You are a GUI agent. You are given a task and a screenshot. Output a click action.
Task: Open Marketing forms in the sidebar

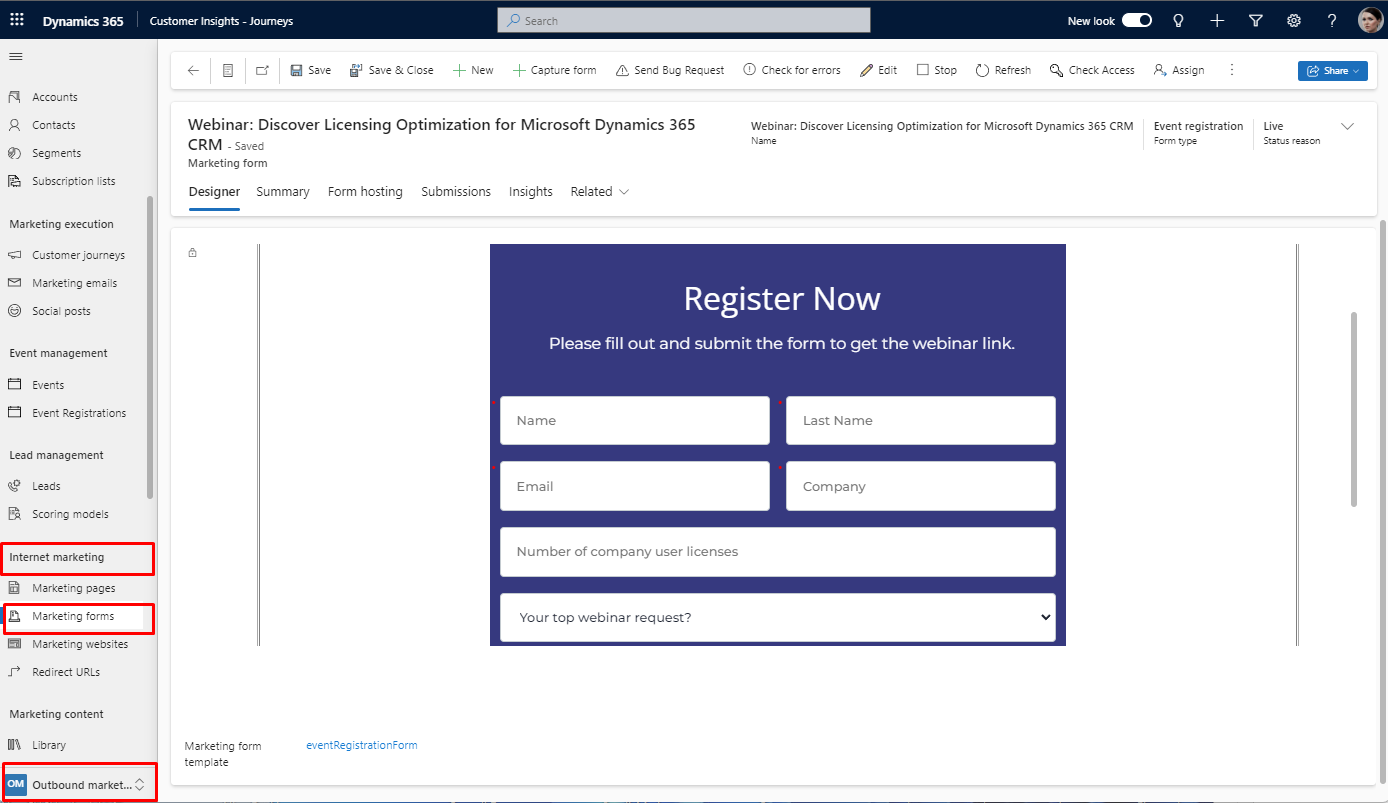[75, 616]
